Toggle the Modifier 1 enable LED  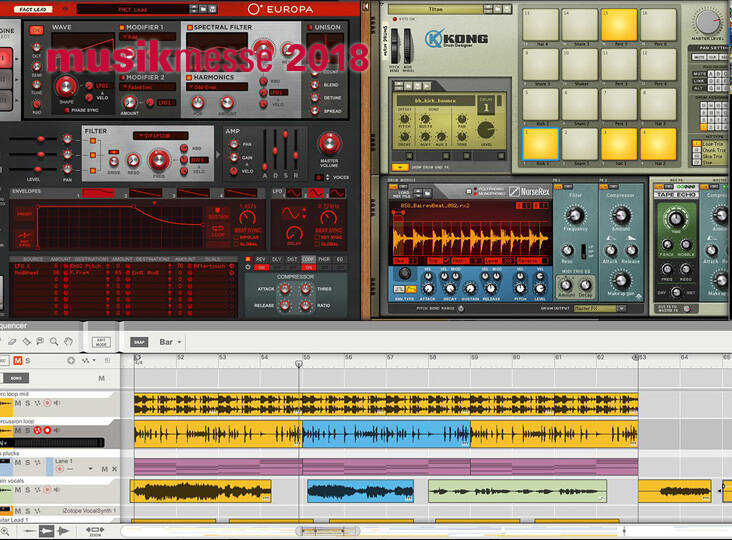[122, 28]
